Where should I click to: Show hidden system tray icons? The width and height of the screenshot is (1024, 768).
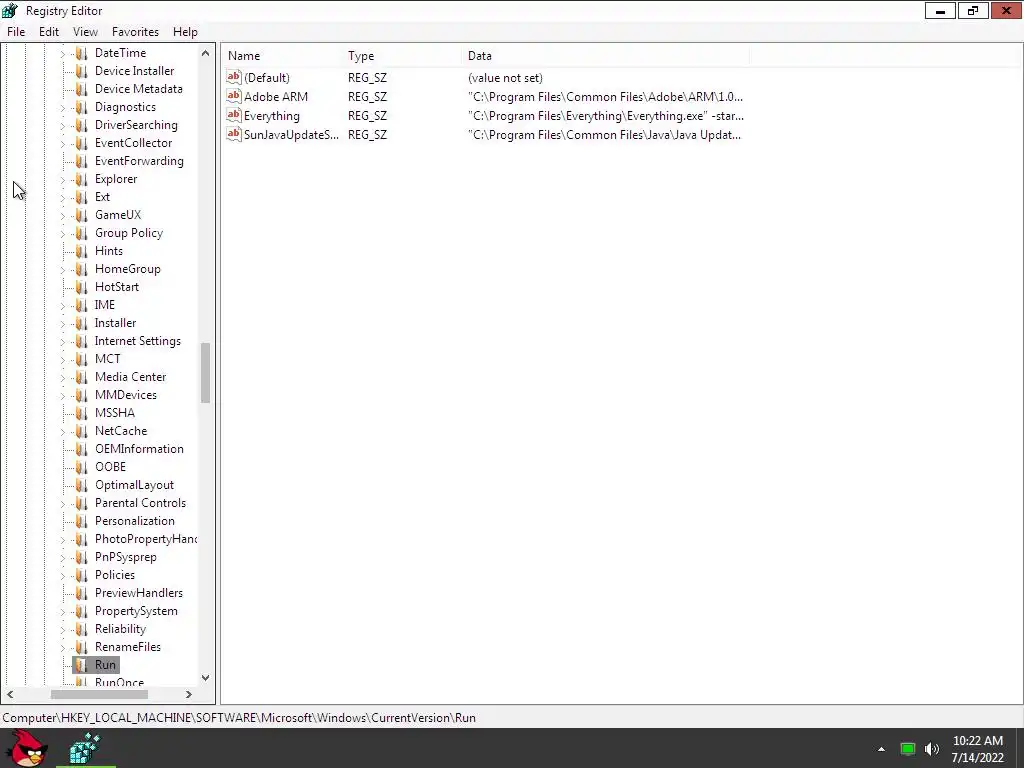click(881, 749)
